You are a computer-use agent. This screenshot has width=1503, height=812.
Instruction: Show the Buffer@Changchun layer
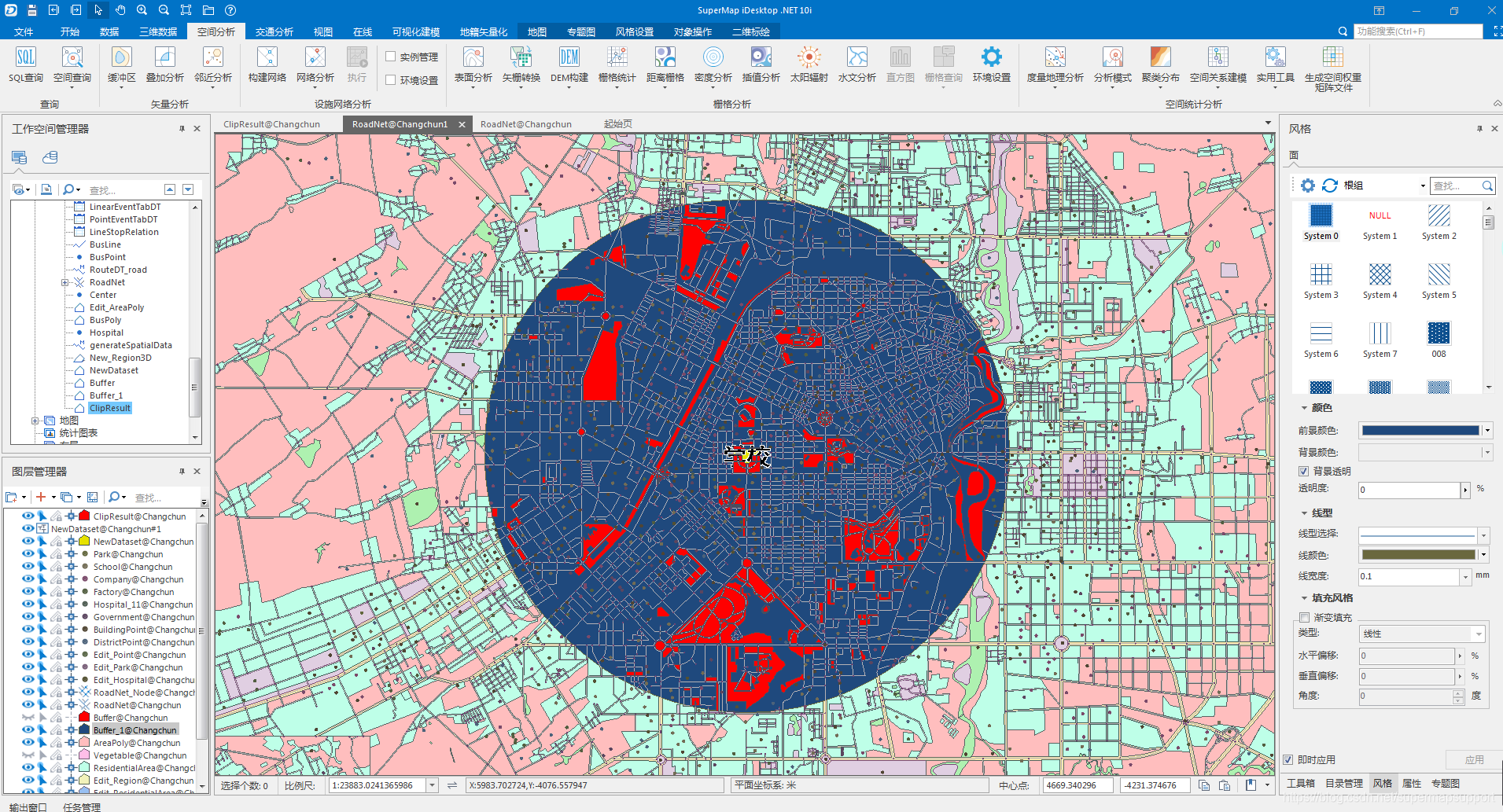pyautogui.click(x=28, y=718)
